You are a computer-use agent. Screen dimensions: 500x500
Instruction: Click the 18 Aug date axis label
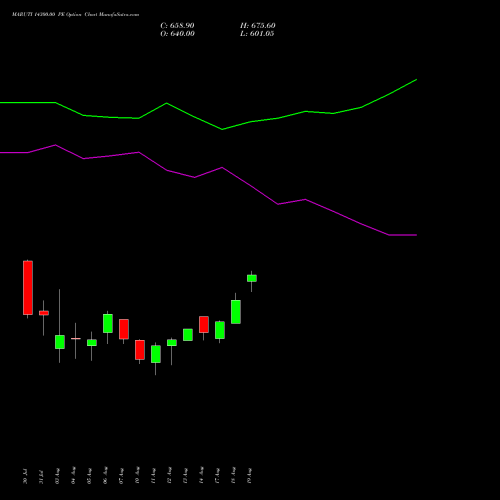pyautogui.click(x=234, y=476)
